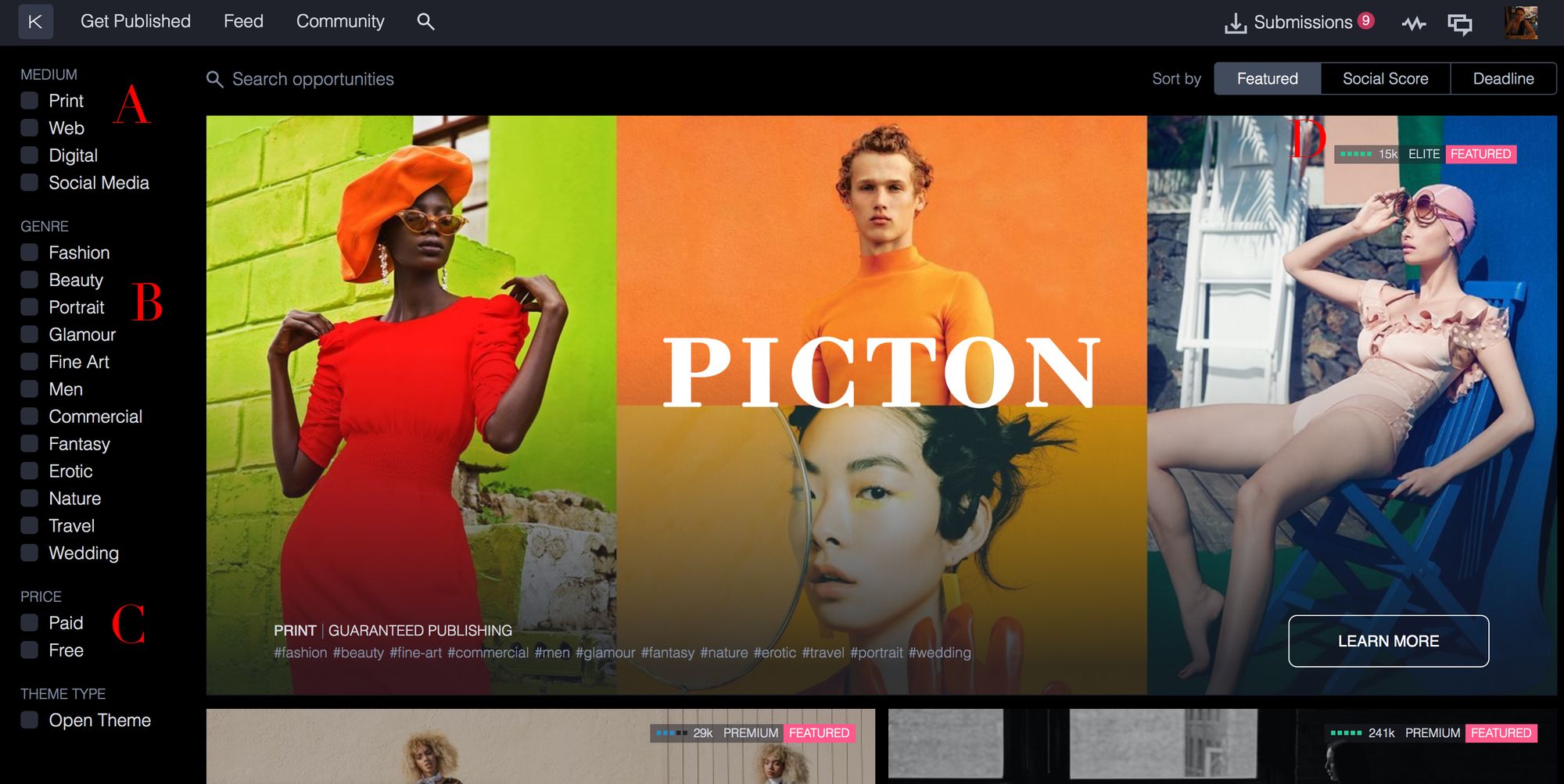Enable the Fashion genre filter
Viewport: 1564px width, 784px height.
coord(30,252)
